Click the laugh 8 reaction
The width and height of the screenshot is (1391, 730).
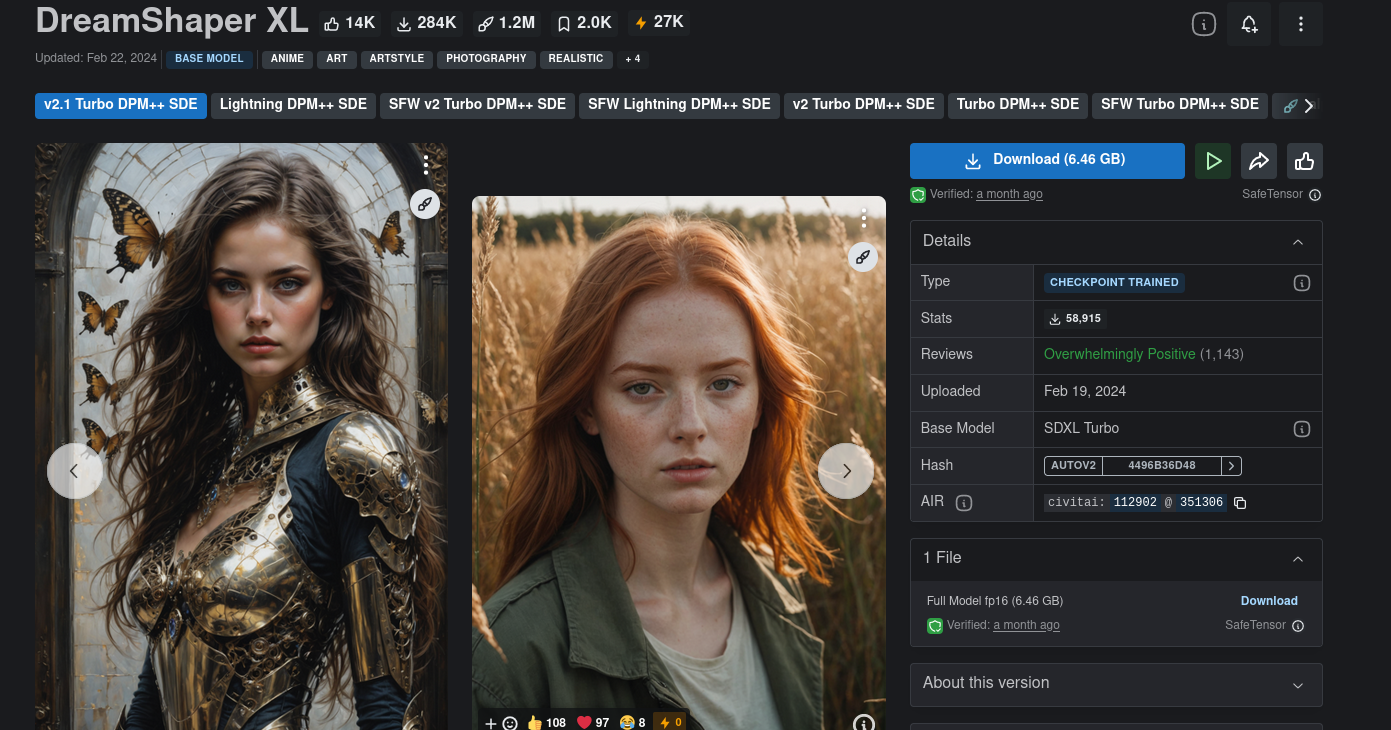tap(633, 723)
